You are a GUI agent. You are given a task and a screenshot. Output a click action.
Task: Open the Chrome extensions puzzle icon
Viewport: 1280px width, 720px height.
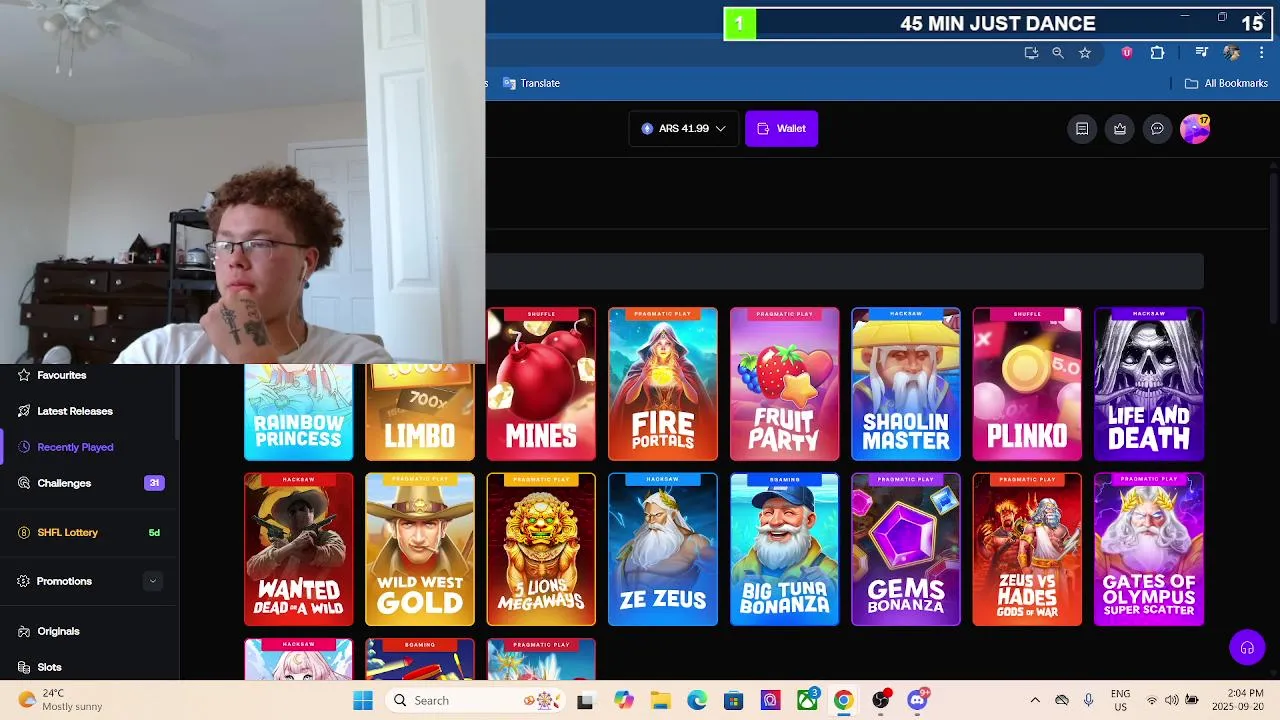point(1157,53)
